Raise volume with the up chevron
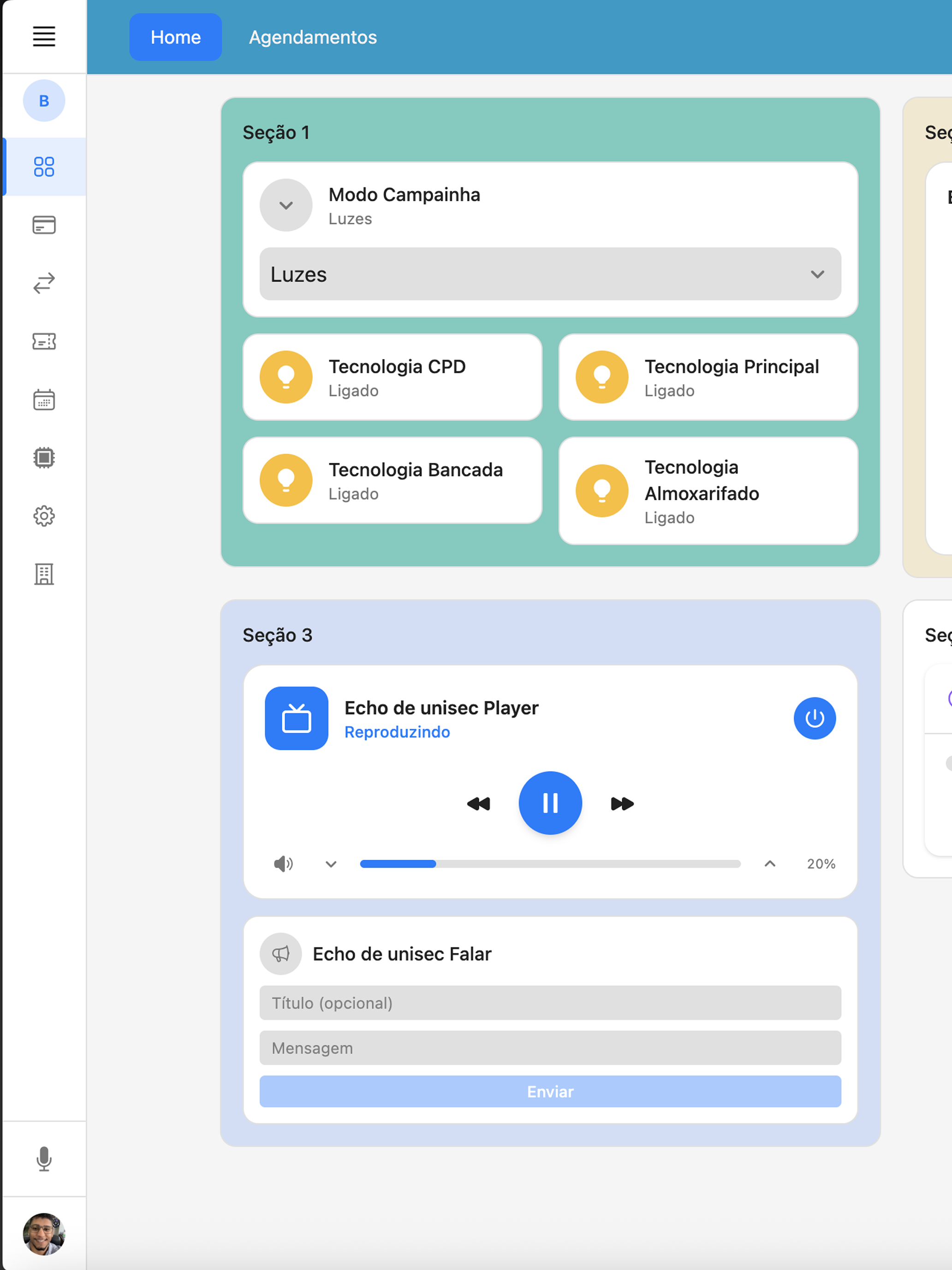The width and height of the screenshot is (952, 1270). point(770,863)
